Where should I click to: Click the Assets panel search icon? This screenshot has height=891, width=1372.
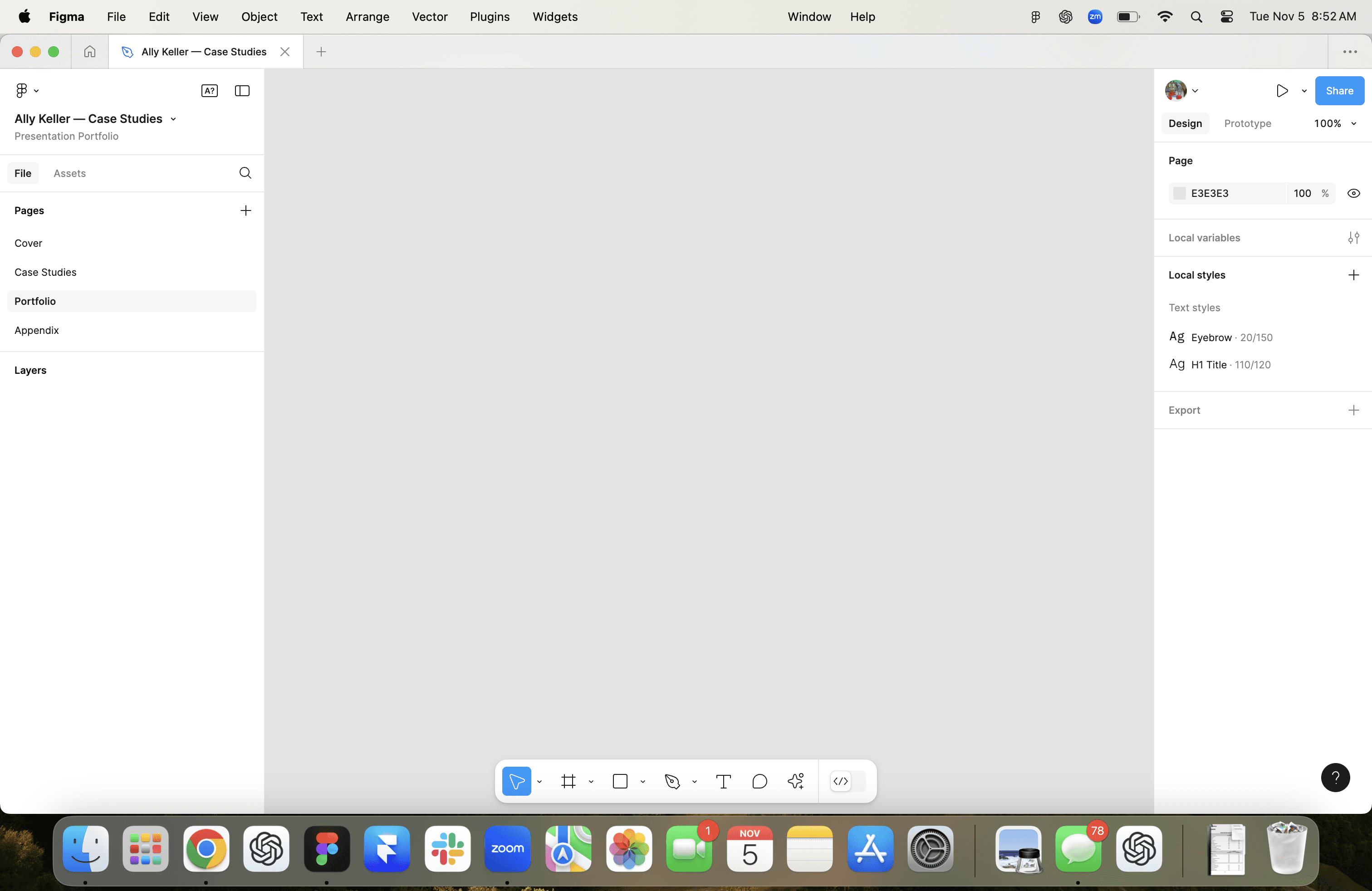[245, 173]
